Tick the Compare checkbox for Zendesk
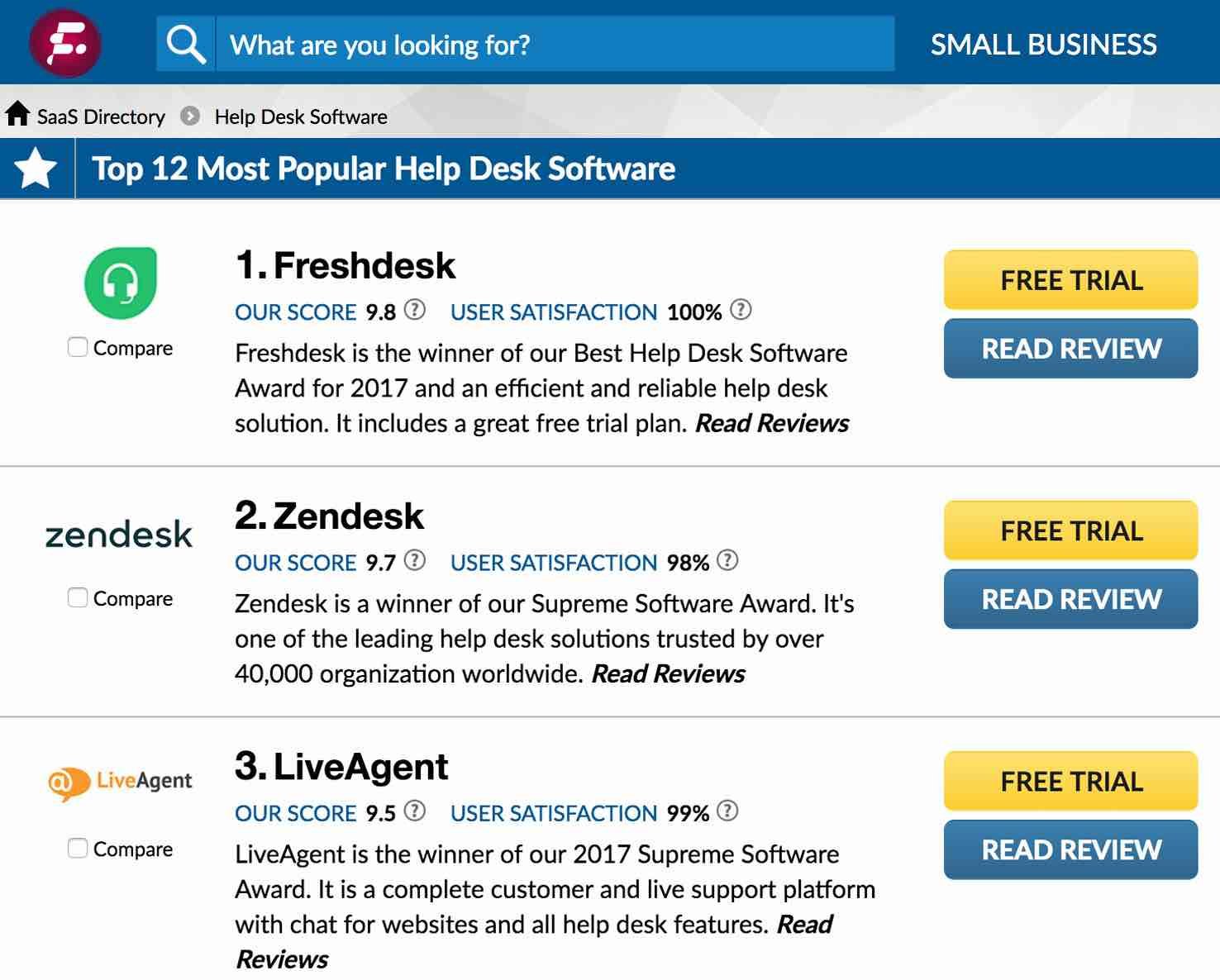Screen dimensions: 1220x980 point(78,597)
